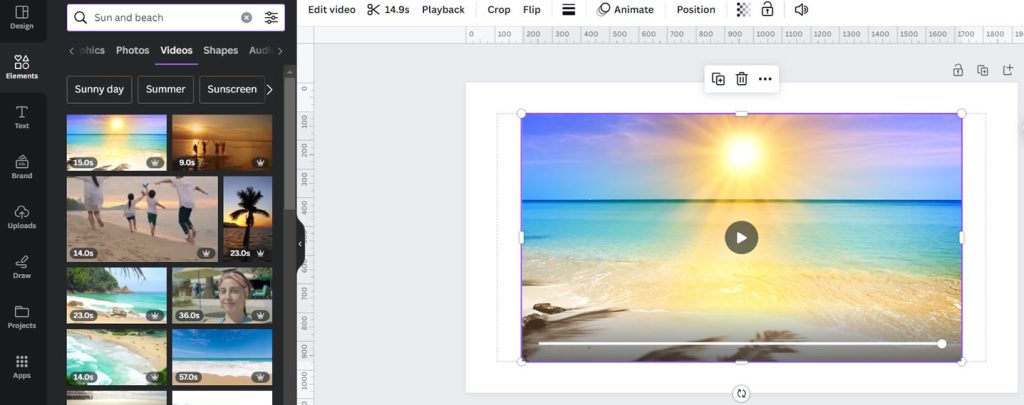The width and height of the screenshot is (1024, 405).
Task: Open the search filter options
Action: pos(271,18)
